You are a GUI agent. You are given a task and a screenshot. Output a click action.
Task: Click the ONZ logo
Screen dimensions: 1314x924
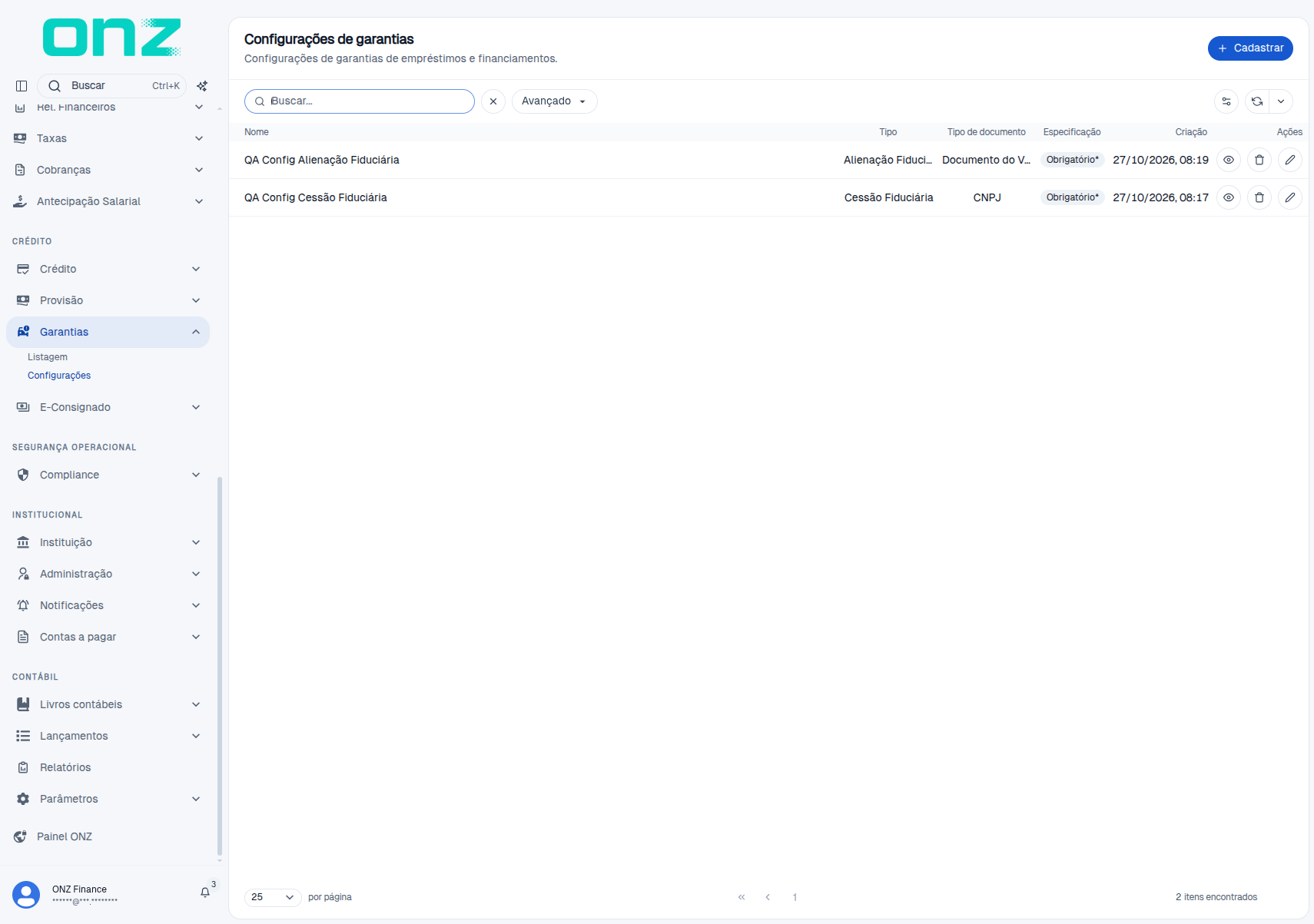click(112, 38)
